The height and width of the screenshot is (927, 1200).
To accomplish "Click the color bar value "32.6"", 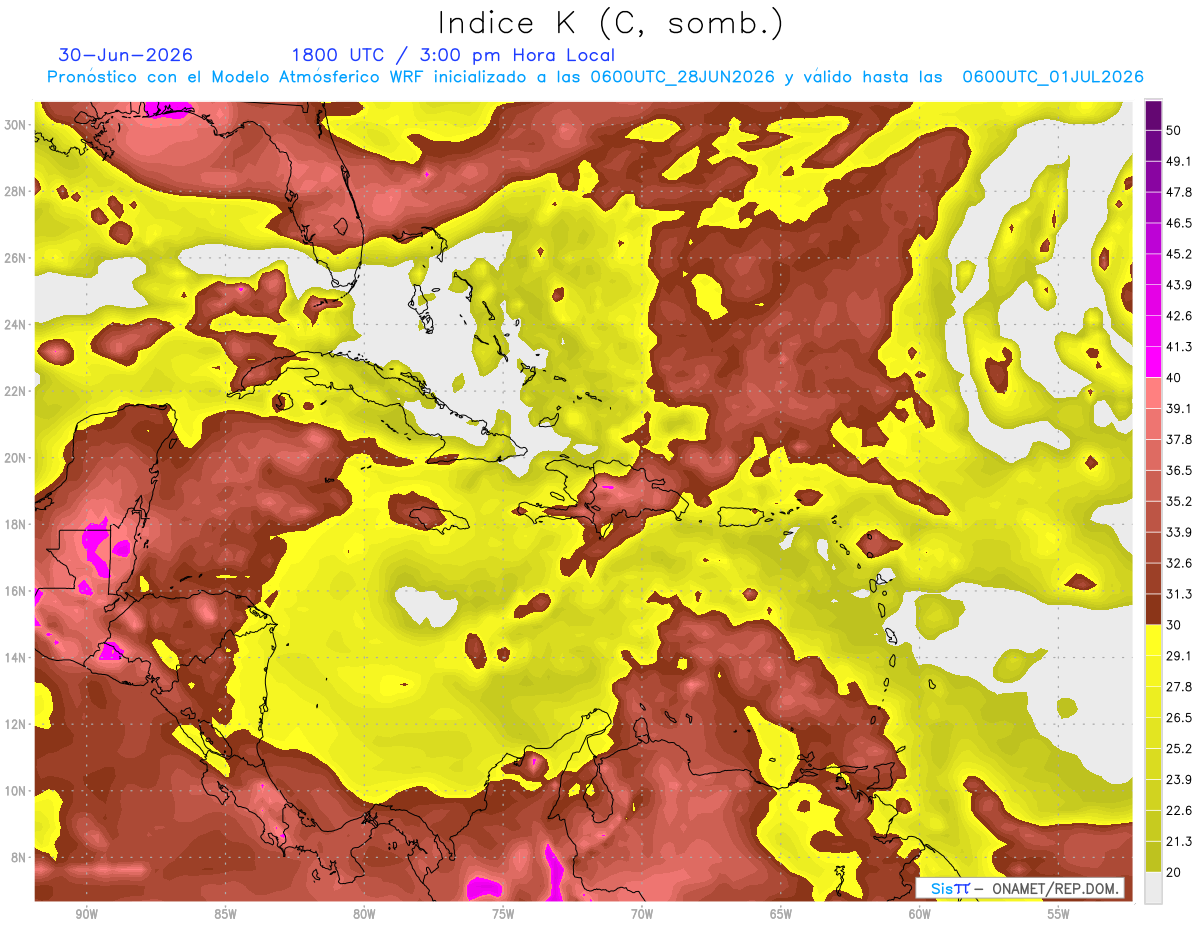I will tap(1178, 563).
